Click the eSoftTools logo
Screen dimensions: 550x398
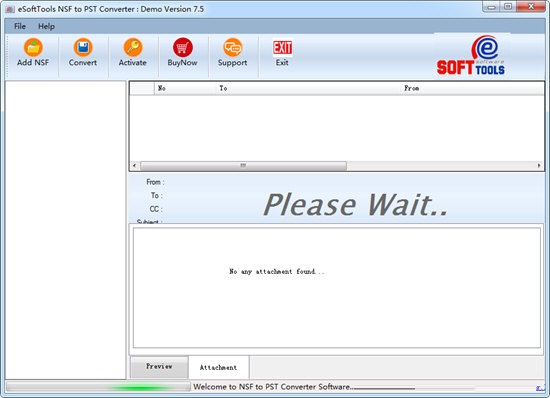tap(471, 55)
